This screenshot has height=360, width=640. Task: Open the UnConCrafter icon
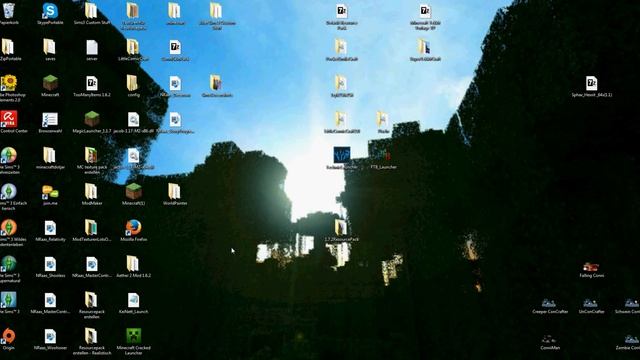591,303
